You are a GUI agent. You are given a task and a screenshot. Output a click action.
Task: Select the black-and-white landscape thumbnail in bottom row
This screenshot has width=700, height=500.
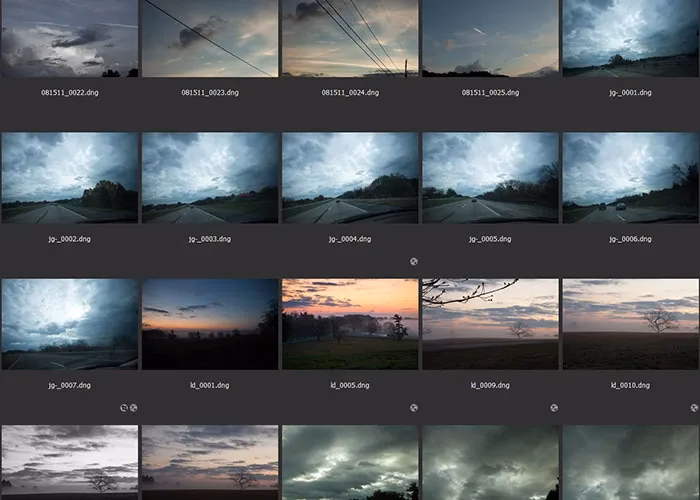[x=70, y=462]
